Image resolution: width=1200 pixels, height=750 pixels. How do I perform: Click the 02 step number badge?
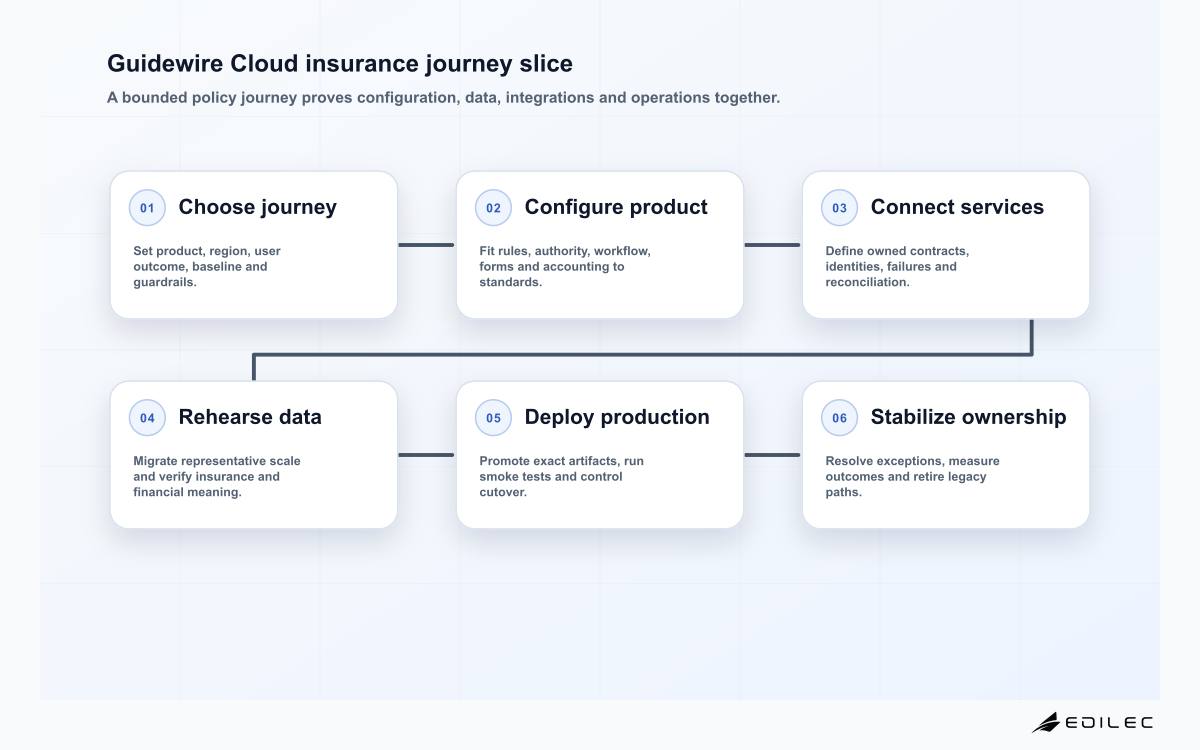(x=493, y=208)
